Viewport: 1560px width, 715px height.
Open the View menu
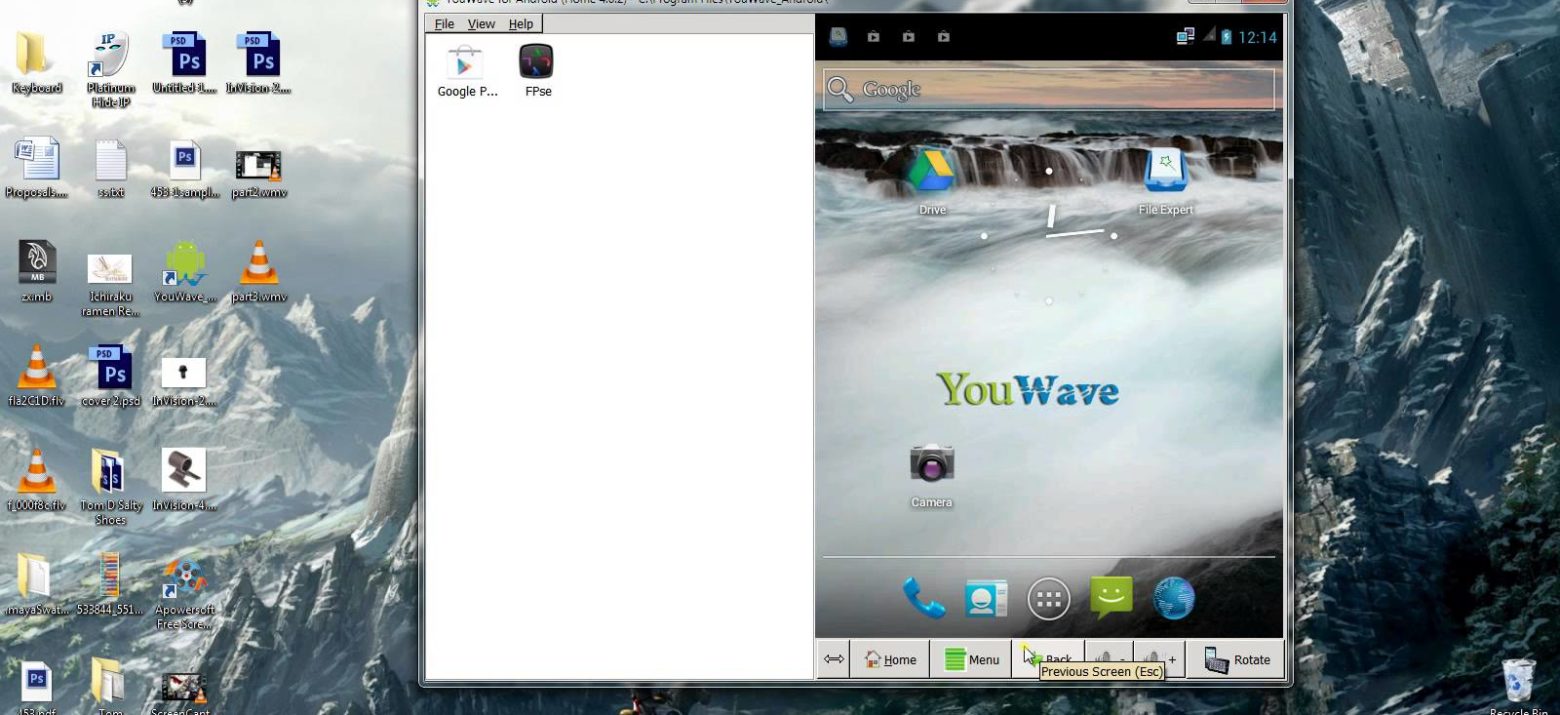[481, 24]
